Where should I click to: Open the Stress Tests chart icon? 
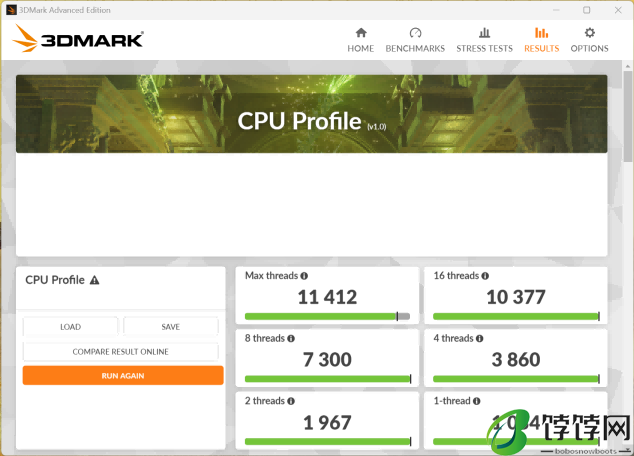484,33
